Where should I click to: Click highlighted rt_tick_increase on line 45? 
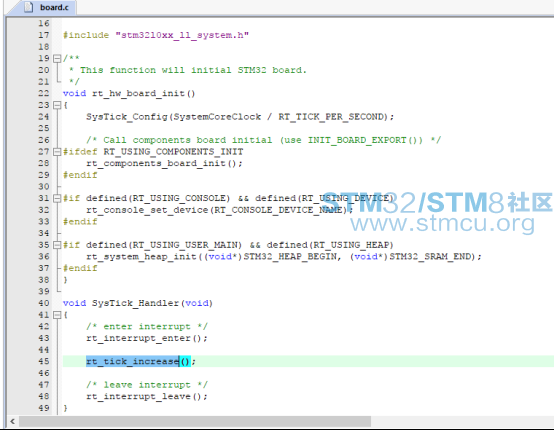pyautogui.click(x=132, y=361)
